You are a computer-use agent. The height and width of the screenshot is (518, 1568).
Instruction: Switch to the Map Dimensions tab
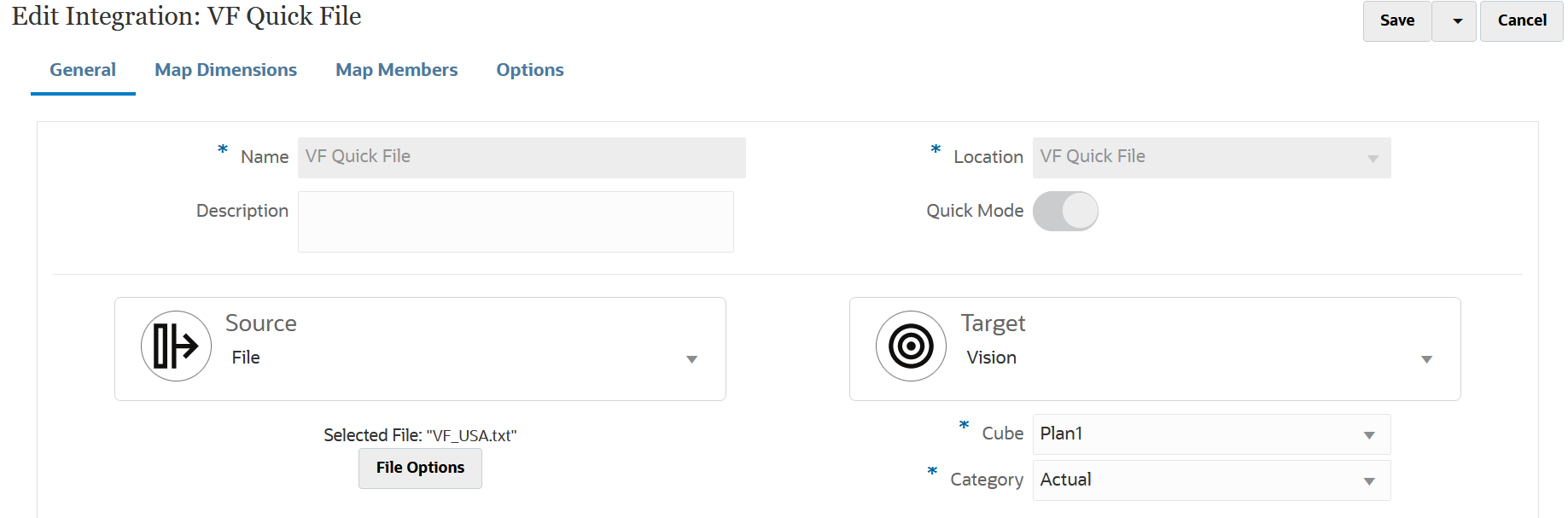pyautogui.click(x=225, y=70)
